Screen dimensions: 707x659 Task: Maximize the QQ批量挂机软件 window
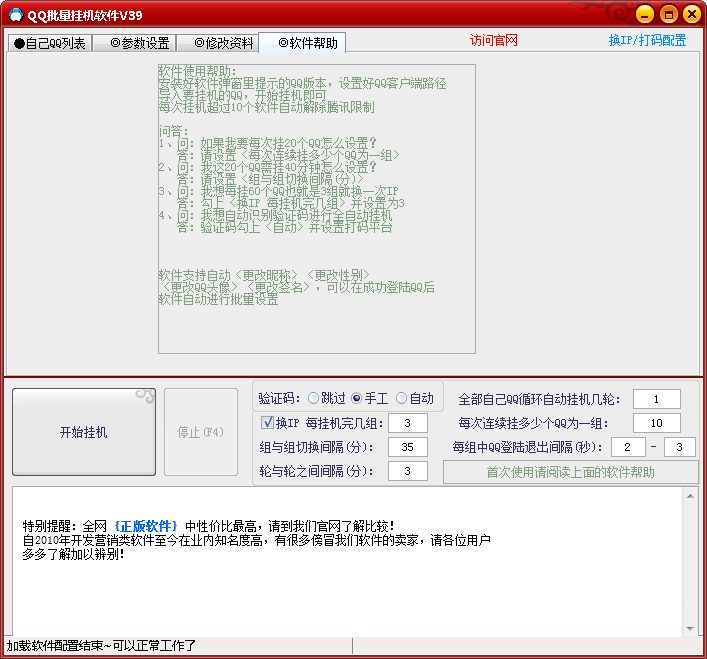[669, 14]
